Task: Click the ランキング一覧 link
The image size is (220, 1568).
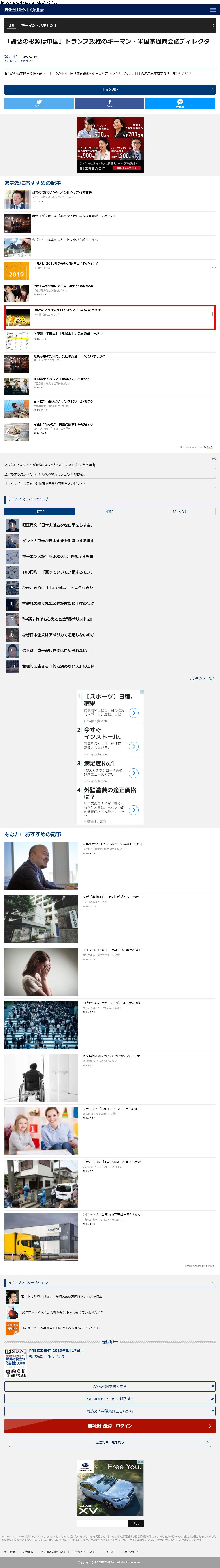Action: (x=202, y=678)
